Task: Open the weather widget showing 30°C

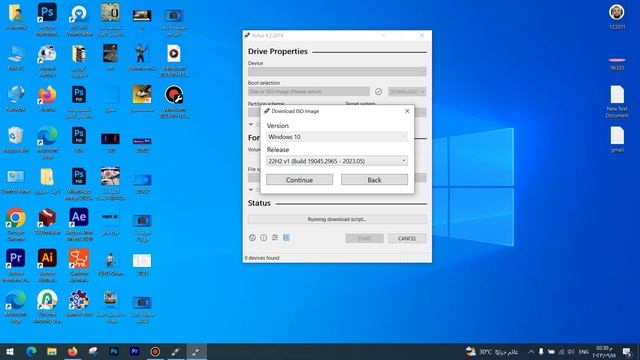Action: coord(492,351)
